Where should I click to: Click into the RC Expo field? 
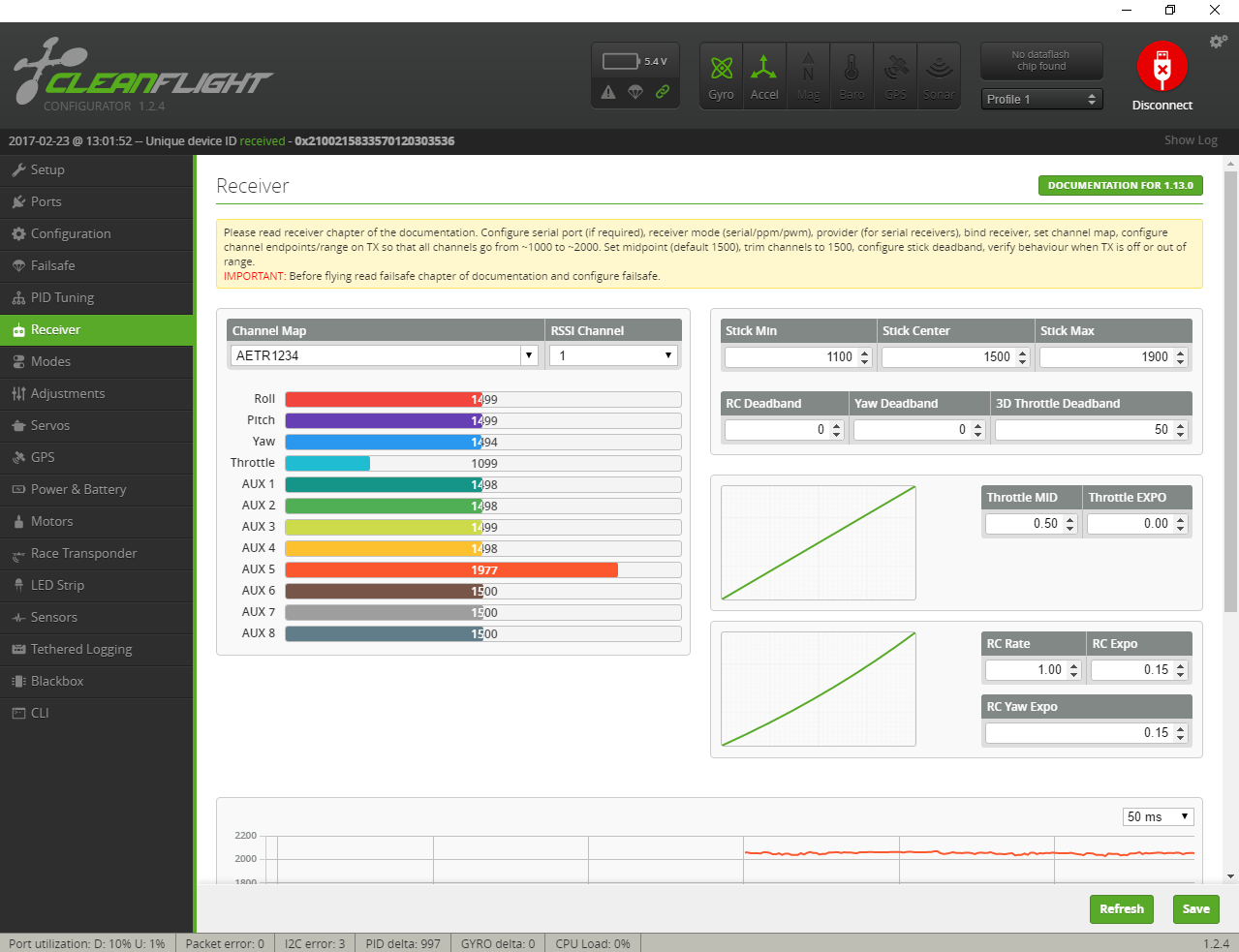click(x=1139, y=670)
